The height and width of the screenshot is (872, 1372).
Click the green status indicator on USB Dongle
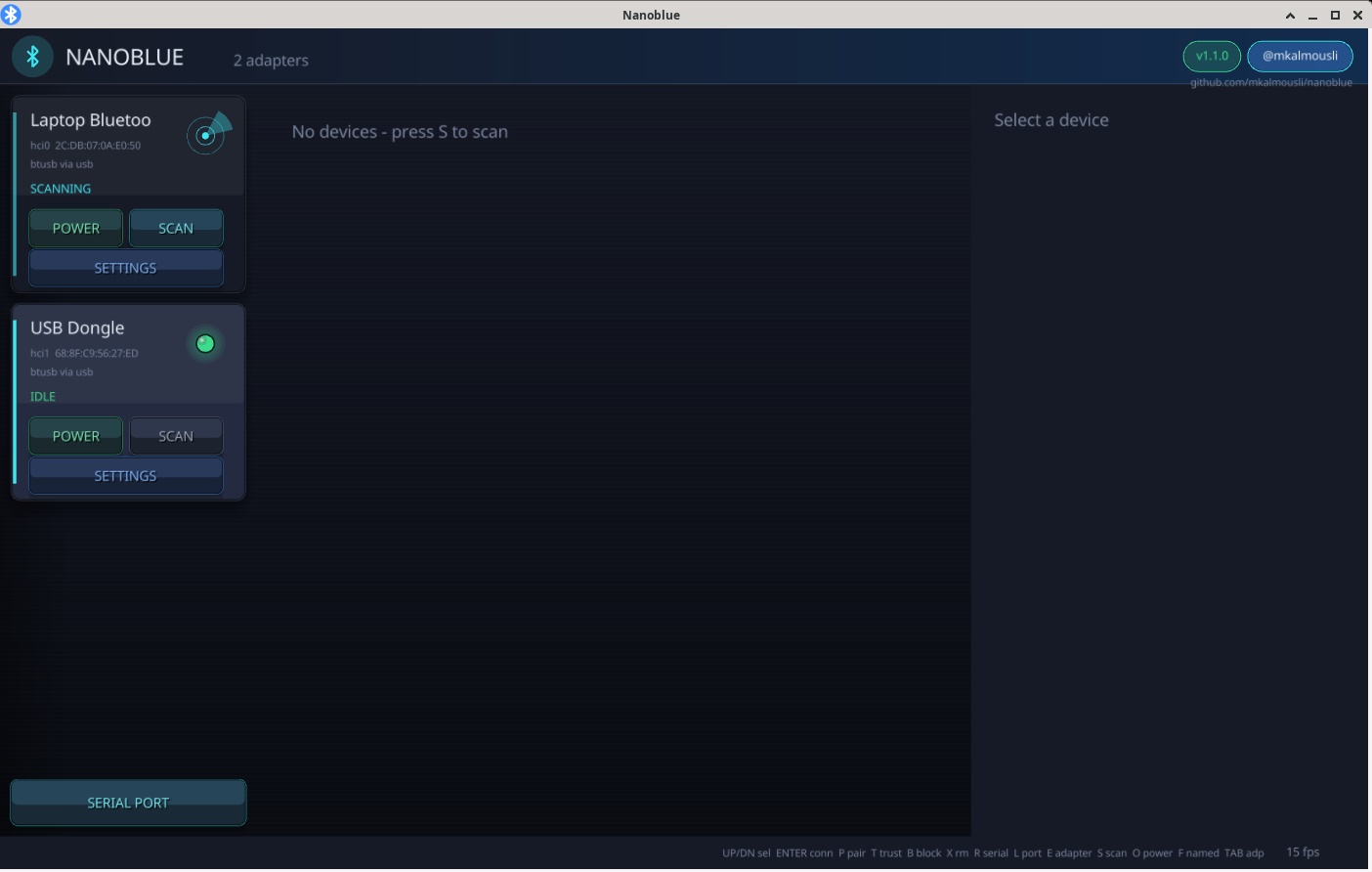coord(205,343)
